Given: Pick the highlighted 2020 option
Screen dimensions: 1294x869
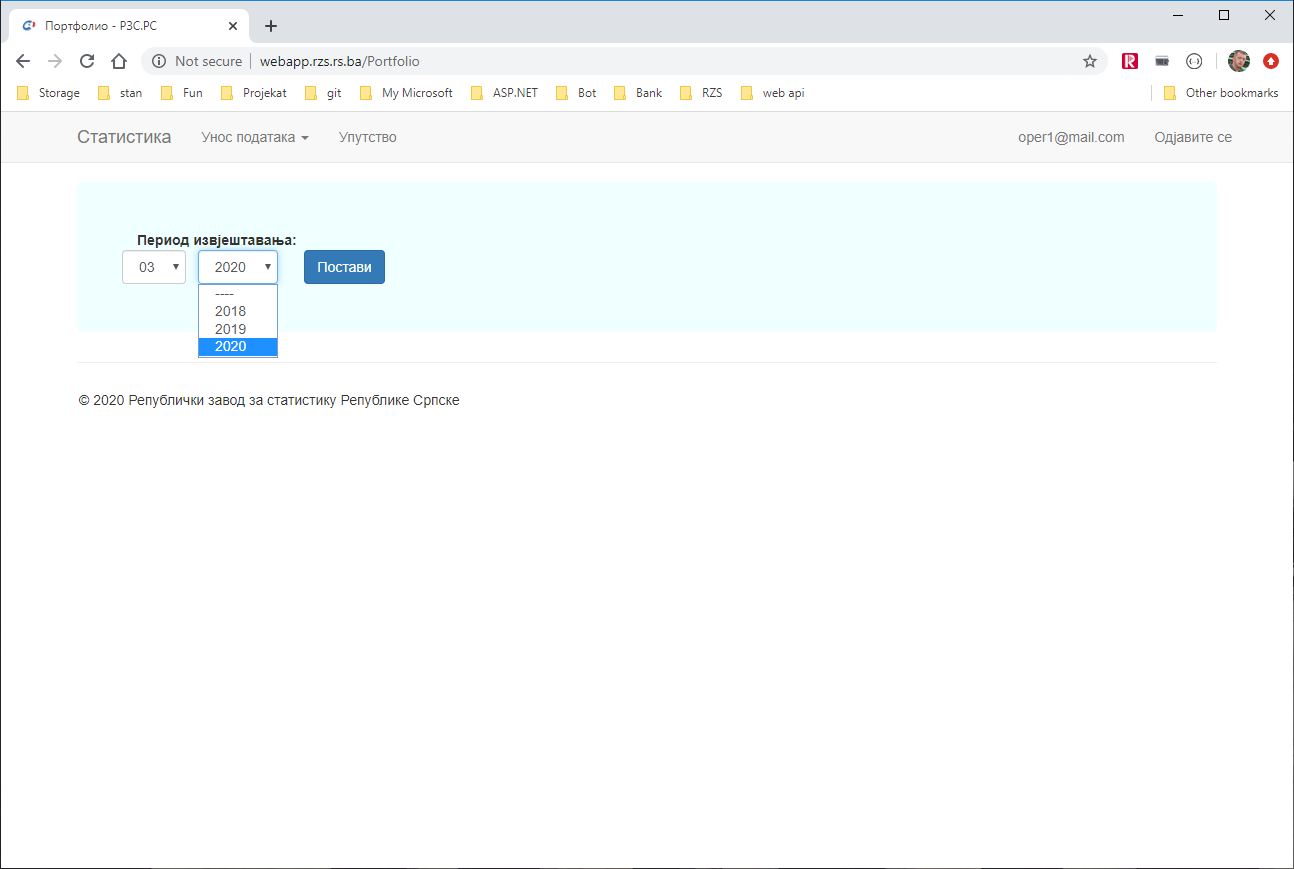Looking at the screenshot, I should coord(231,346).
